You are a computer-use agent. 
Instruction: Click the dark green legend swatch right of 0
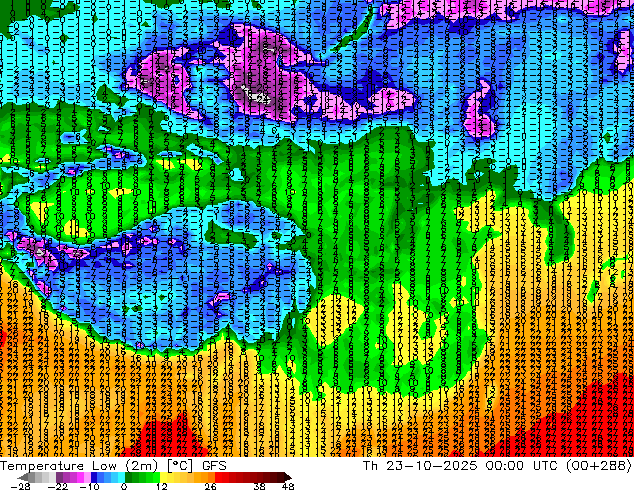128,477
